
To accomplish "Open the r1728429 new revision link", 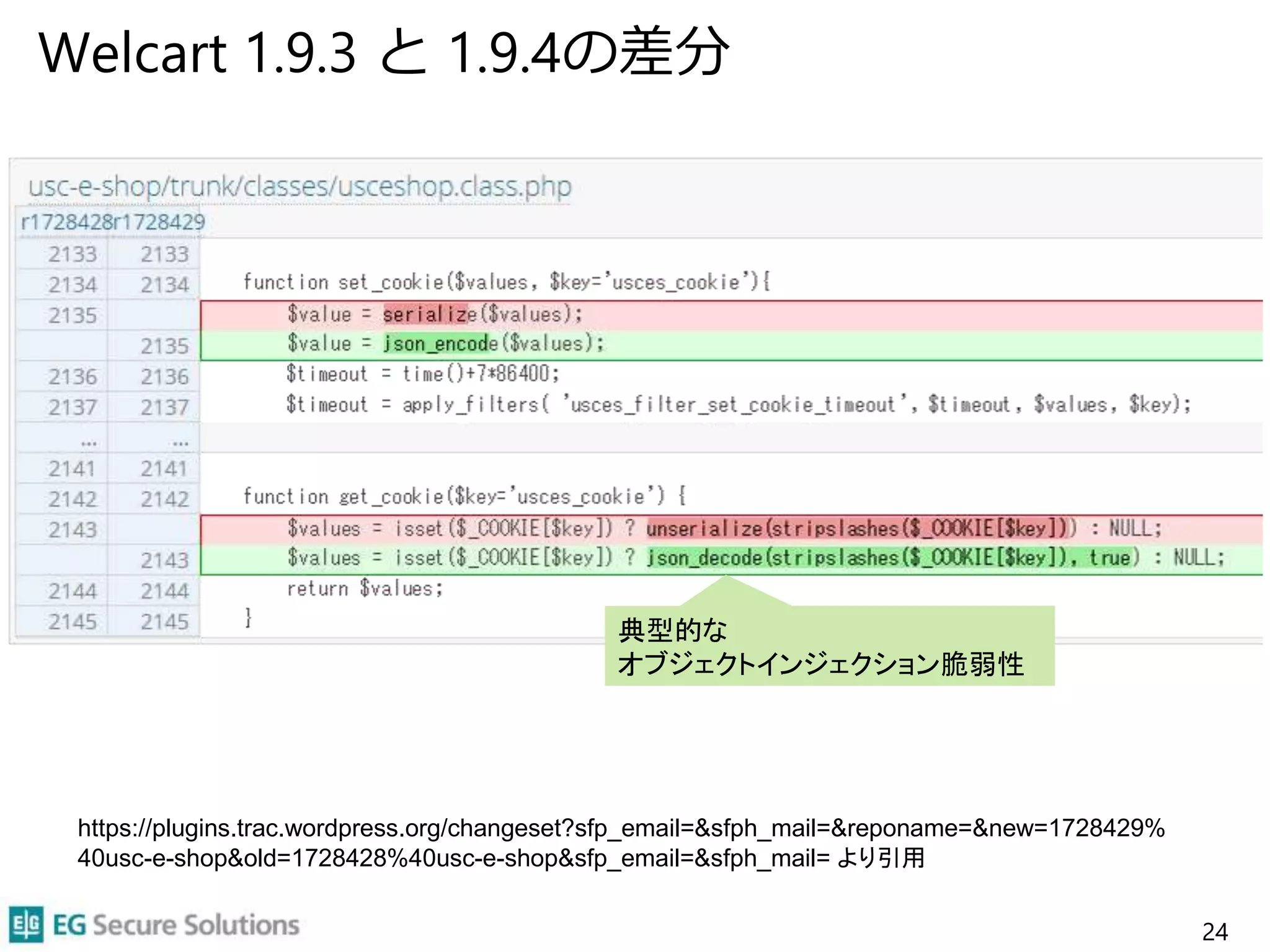I will (x=159, y=222).
